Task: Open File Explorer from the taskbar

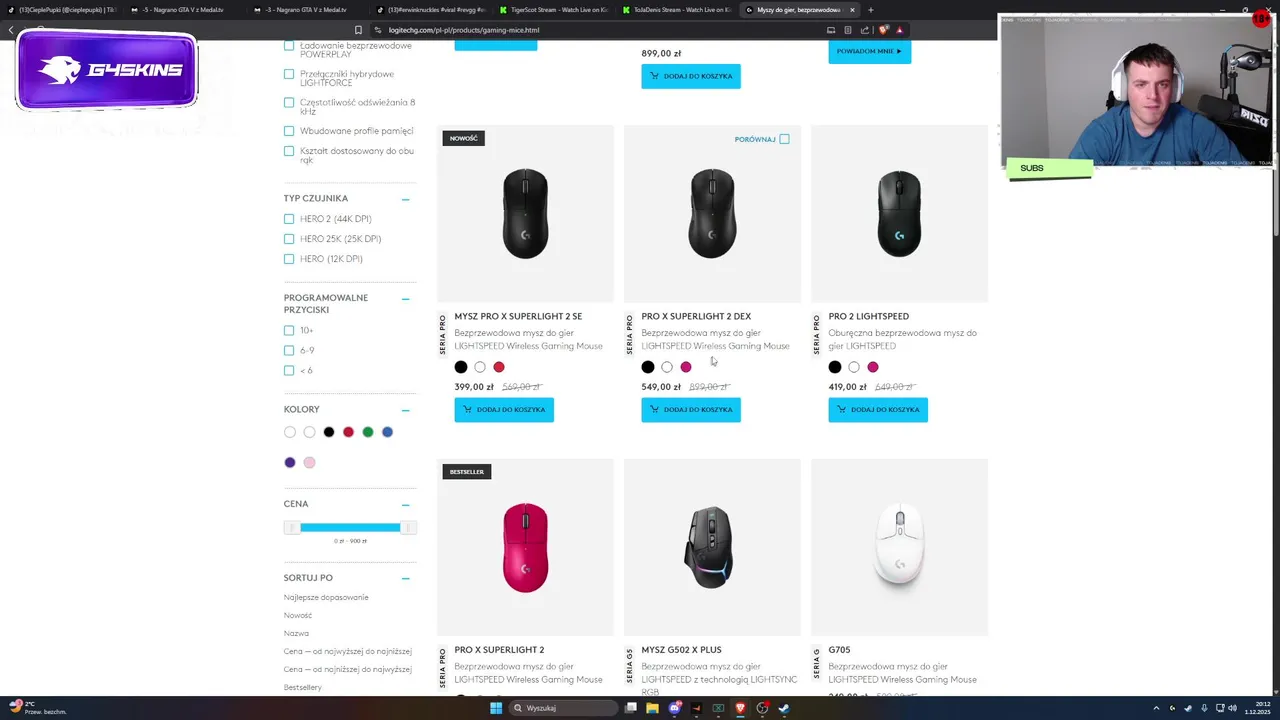Action: [x=652, y=708]
